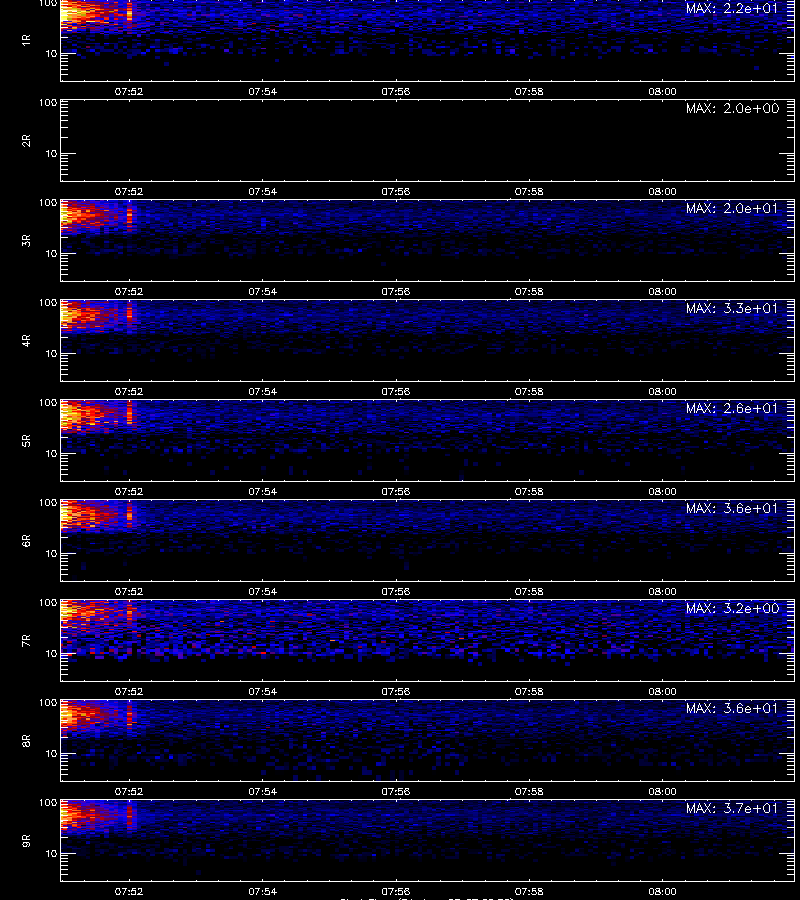Click the 10 y-axis value of panel 7R

coord(51,654)
